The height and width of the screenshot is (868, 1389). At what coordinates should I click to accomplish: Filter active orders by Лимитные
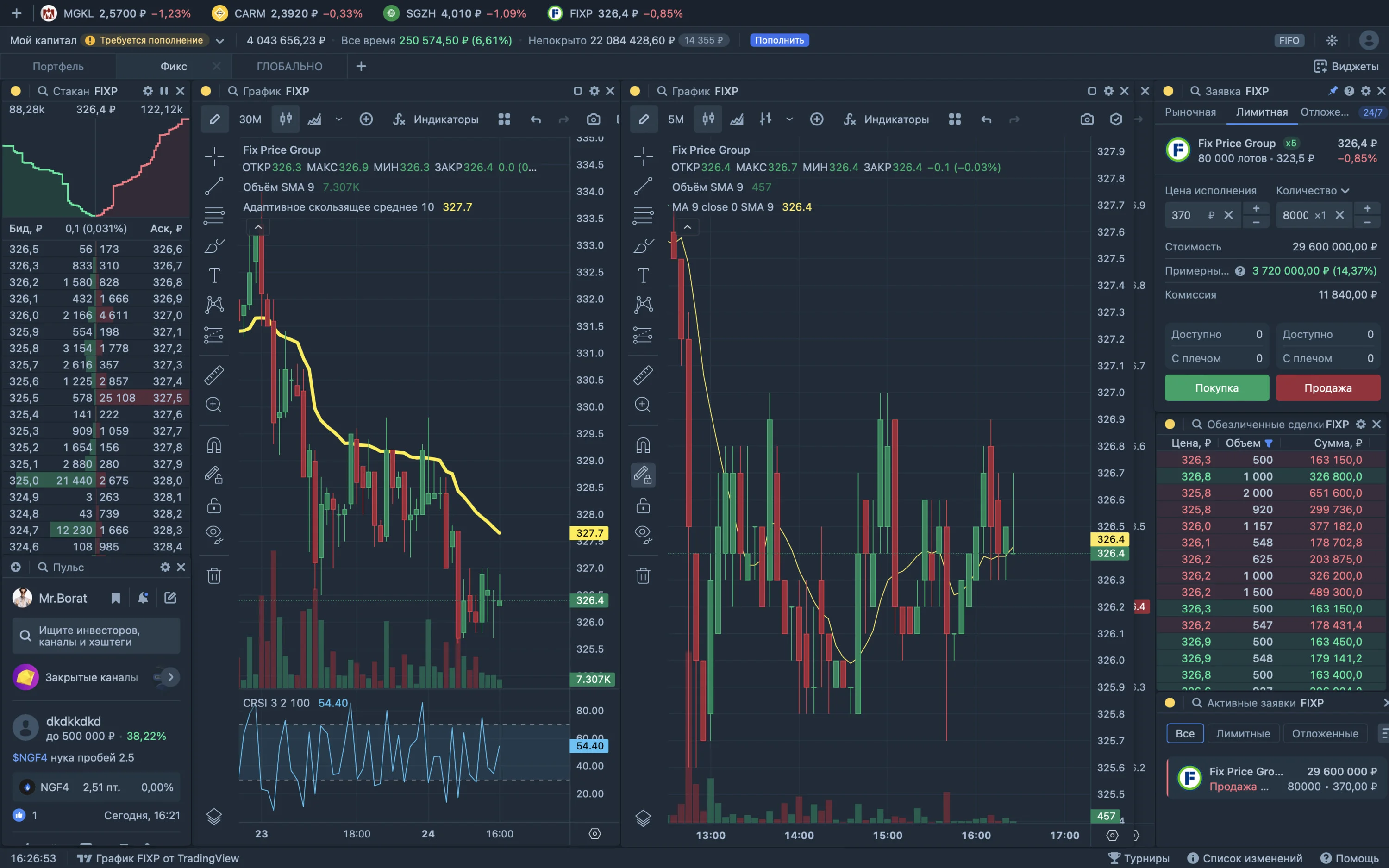(1243, 734)
